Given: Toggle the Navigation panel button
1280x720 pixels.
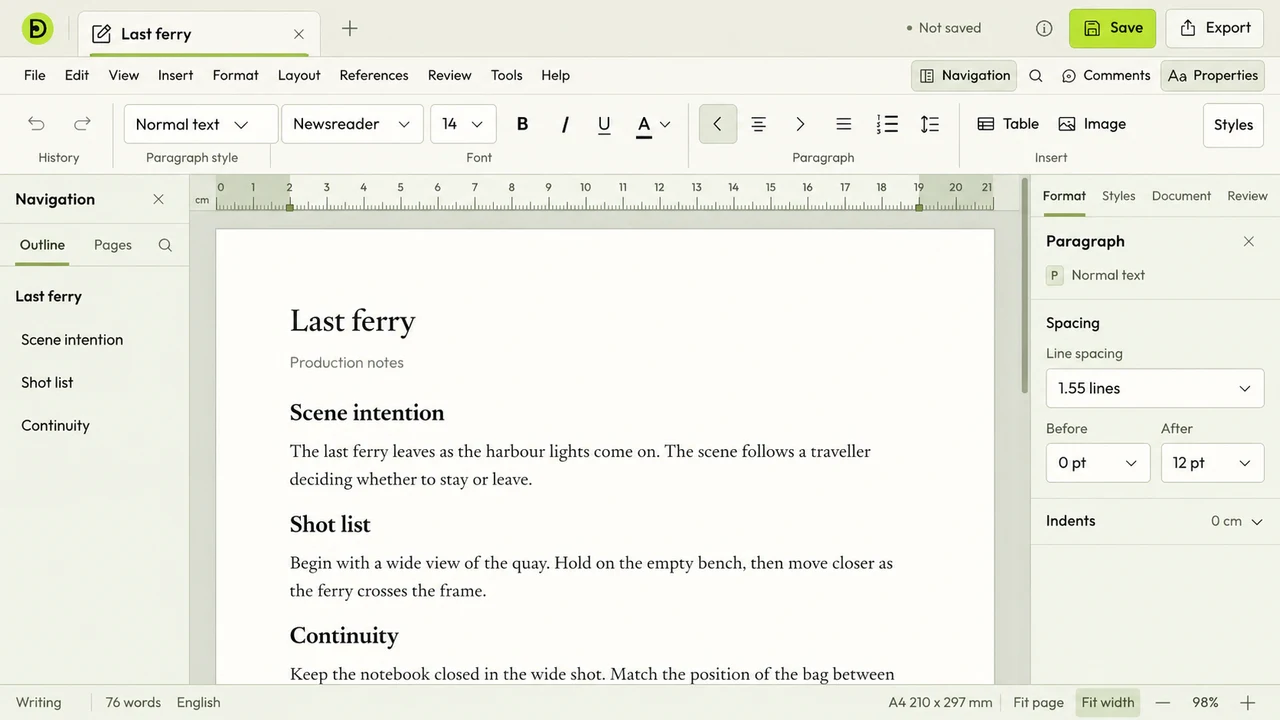Looking at the screenshot, I should point(964,76).
